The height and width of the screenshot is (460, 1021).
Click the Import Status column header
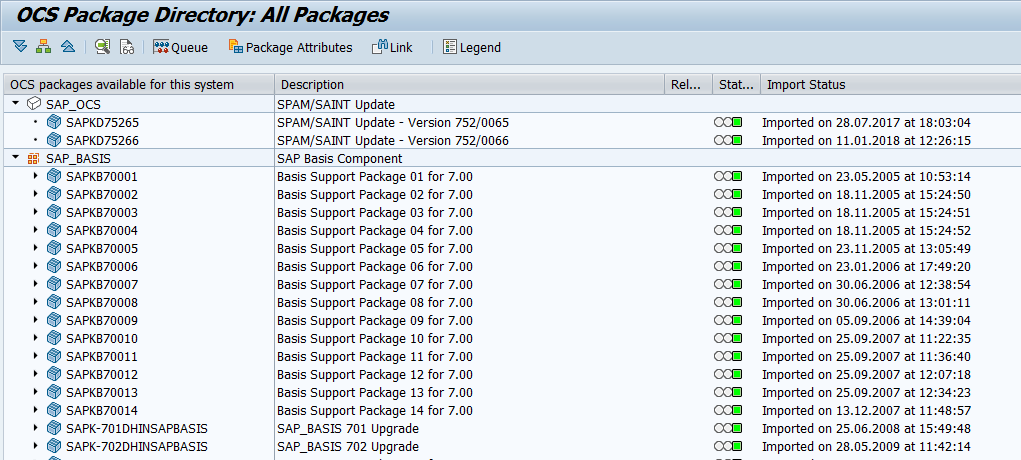tap(891, 85)
